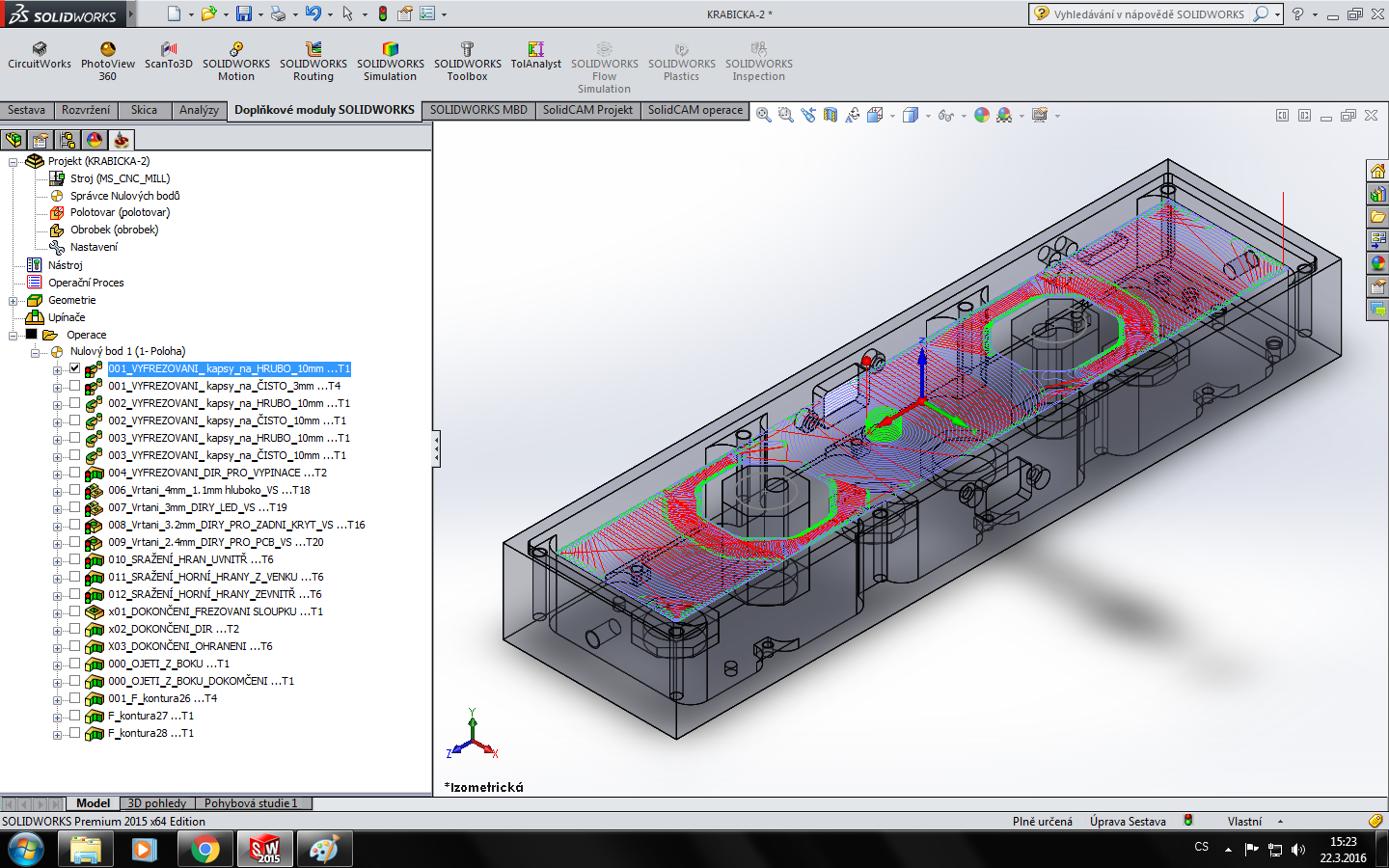1389x868 pixels.
Task: Open the Display Style dropdown arrow
Action: point(928,116)
